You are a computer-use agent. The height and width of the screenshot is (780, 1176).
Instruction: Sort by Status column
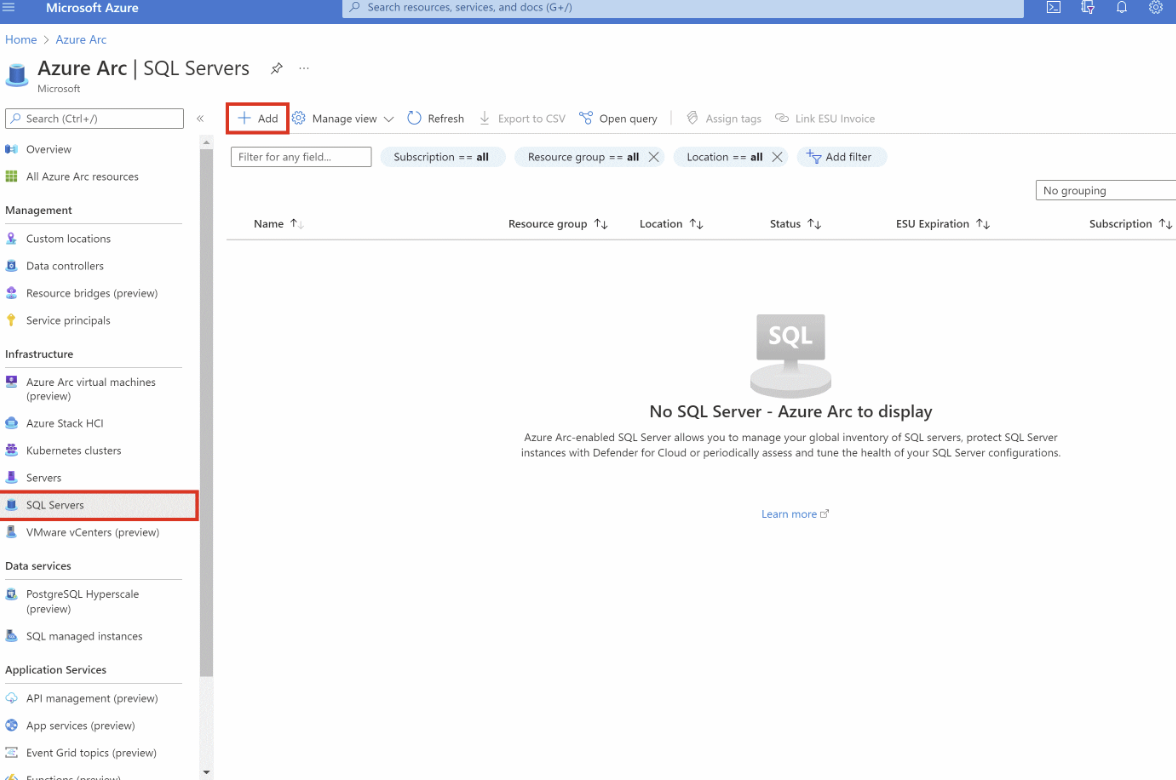pyautogui.click(x=796, y=224)
